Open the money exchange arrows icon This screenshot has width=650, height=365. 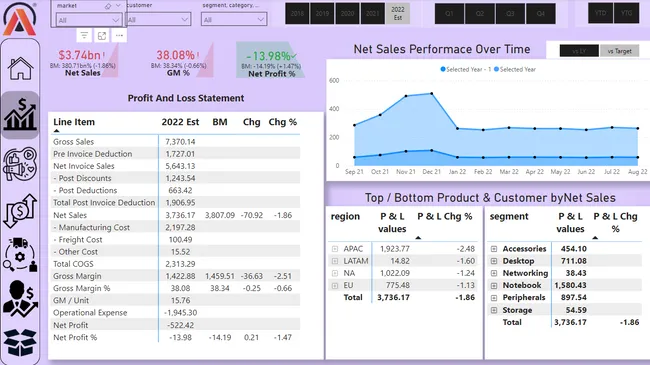pyautogui.click(x=20, y=211)
